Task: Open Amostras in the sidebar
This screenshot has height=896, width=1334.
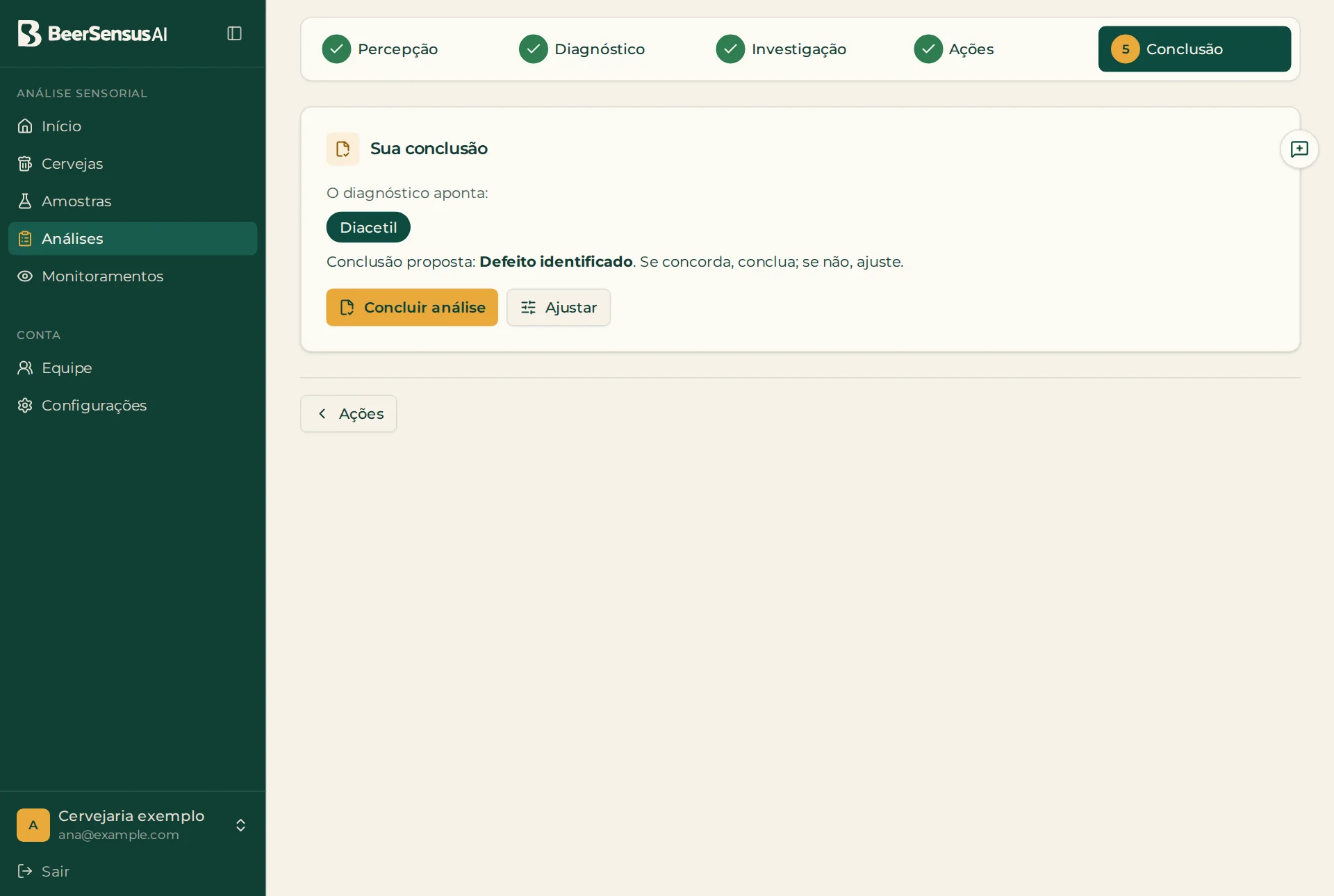Action: coord(133,201)
